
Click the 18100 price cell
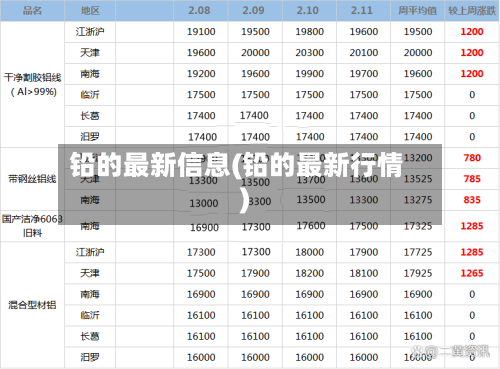point(364,273)
